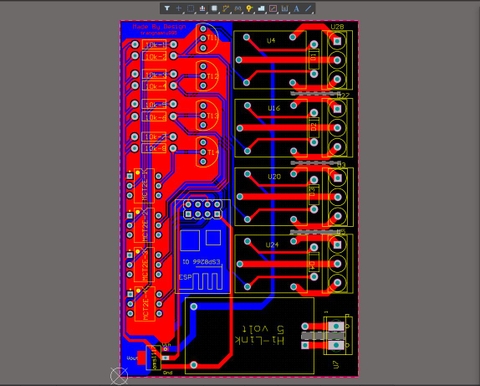Viewport: 480px width, 386px height.
Task: Choose the Place Via tool
Action: 249,9
